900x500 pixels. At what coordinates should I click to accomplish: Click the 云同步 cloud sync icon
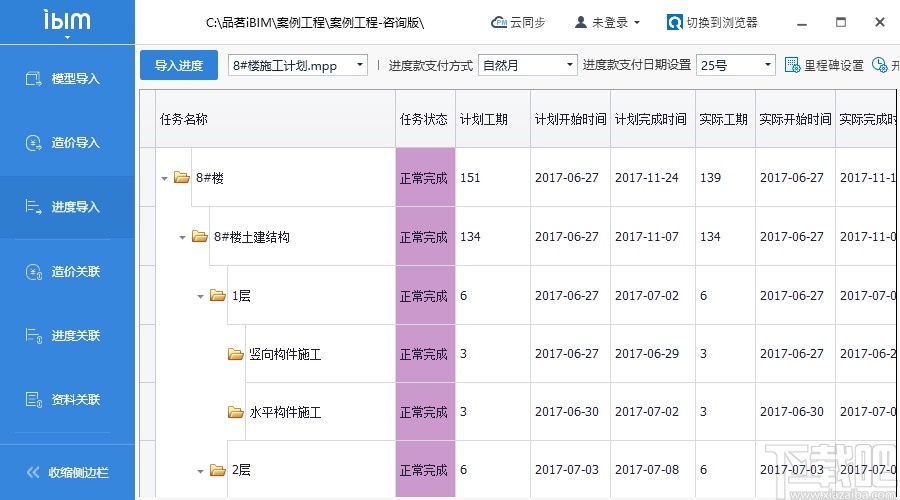click(x=499, y=22)
